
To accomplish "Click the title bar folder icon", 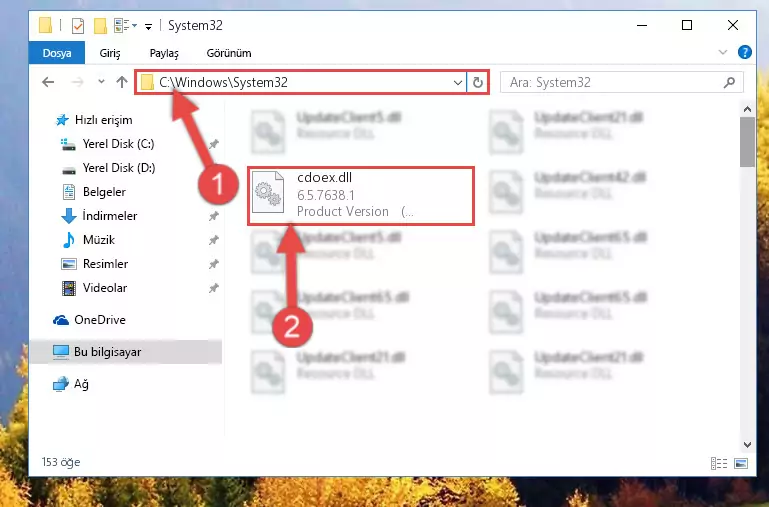I will coord(45,25).
